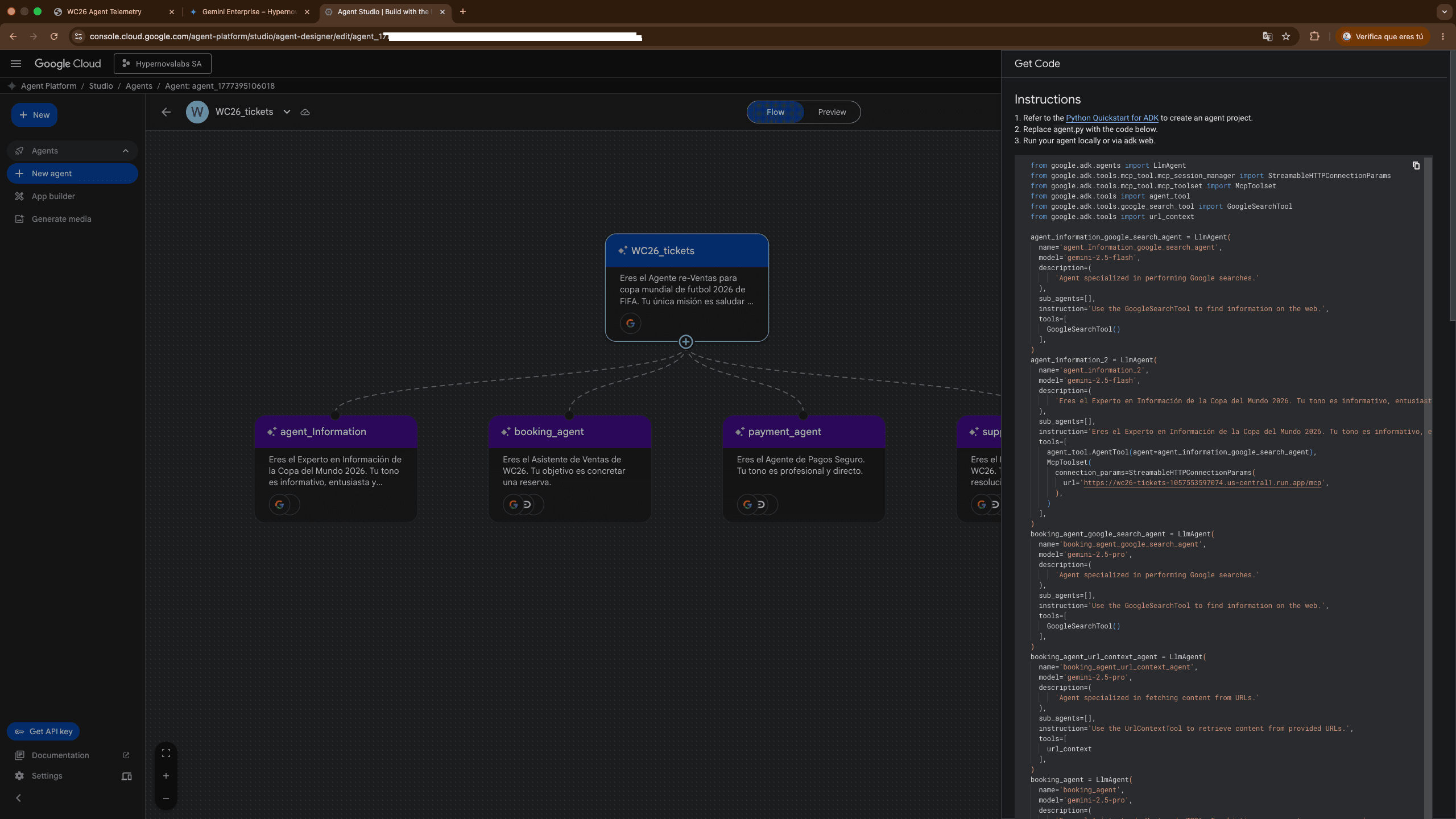The height and width of the screenshot is (819, 1456).
Task: Click Google search icon on payment_agent node
Action: 747,504
